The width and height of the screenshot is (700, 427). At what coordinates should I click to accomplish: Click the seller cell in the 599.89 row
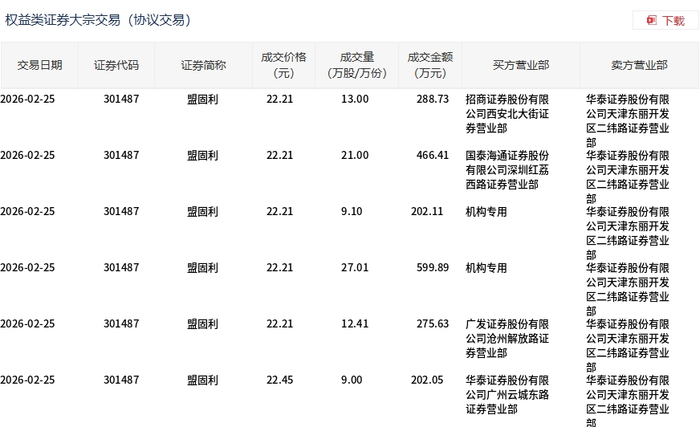click(x=628, y=289)
